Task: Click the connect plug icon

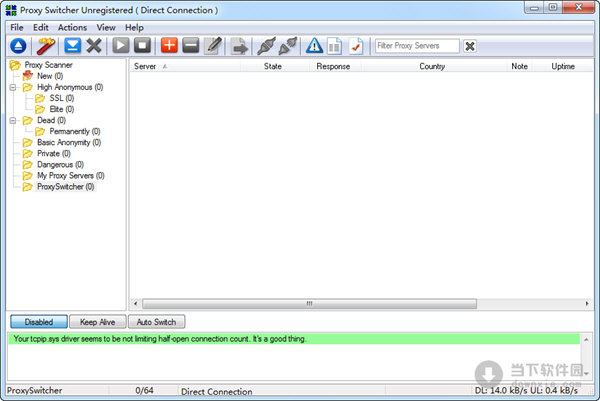Action: (x=266, y=46)
